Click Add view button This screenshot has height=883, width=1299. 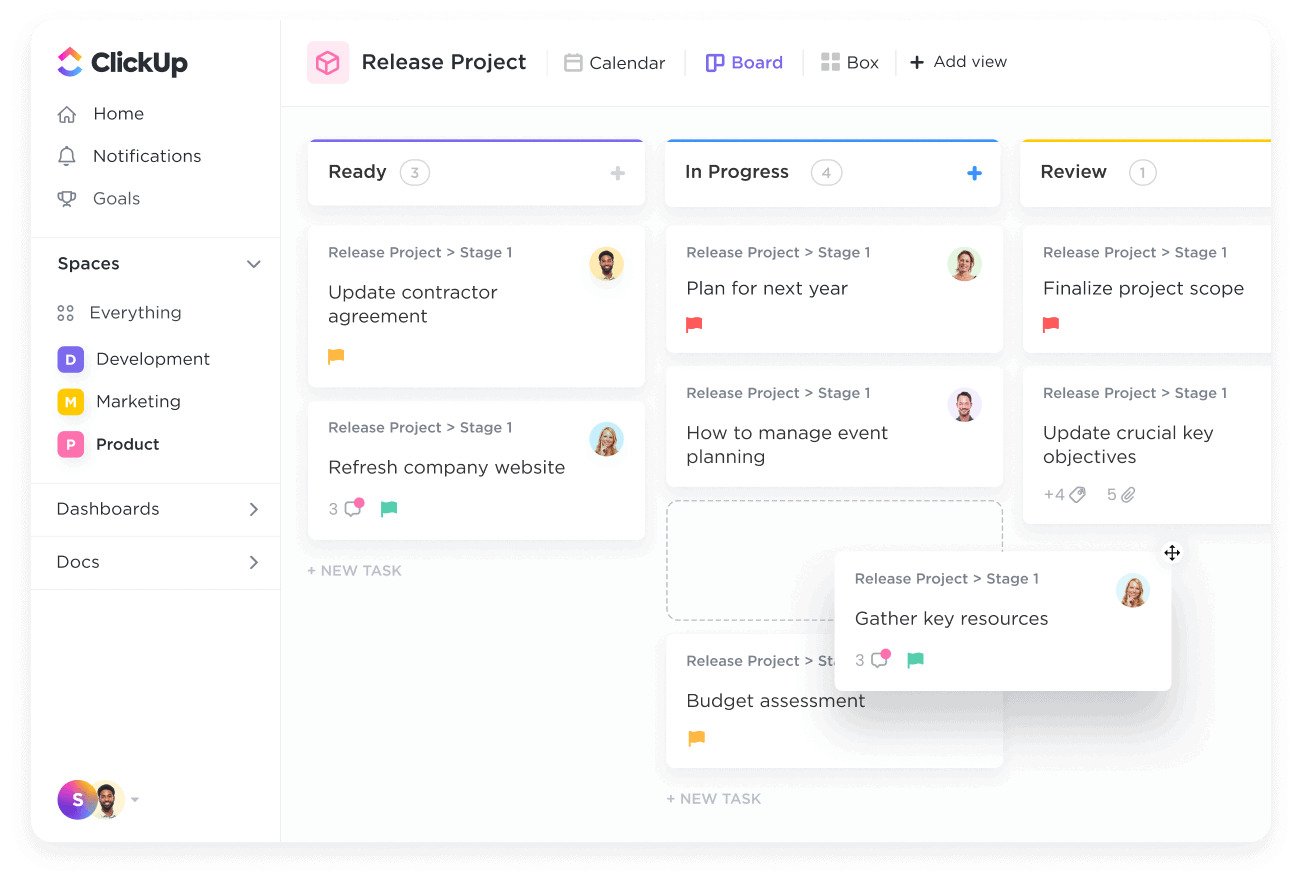point(958,62)
